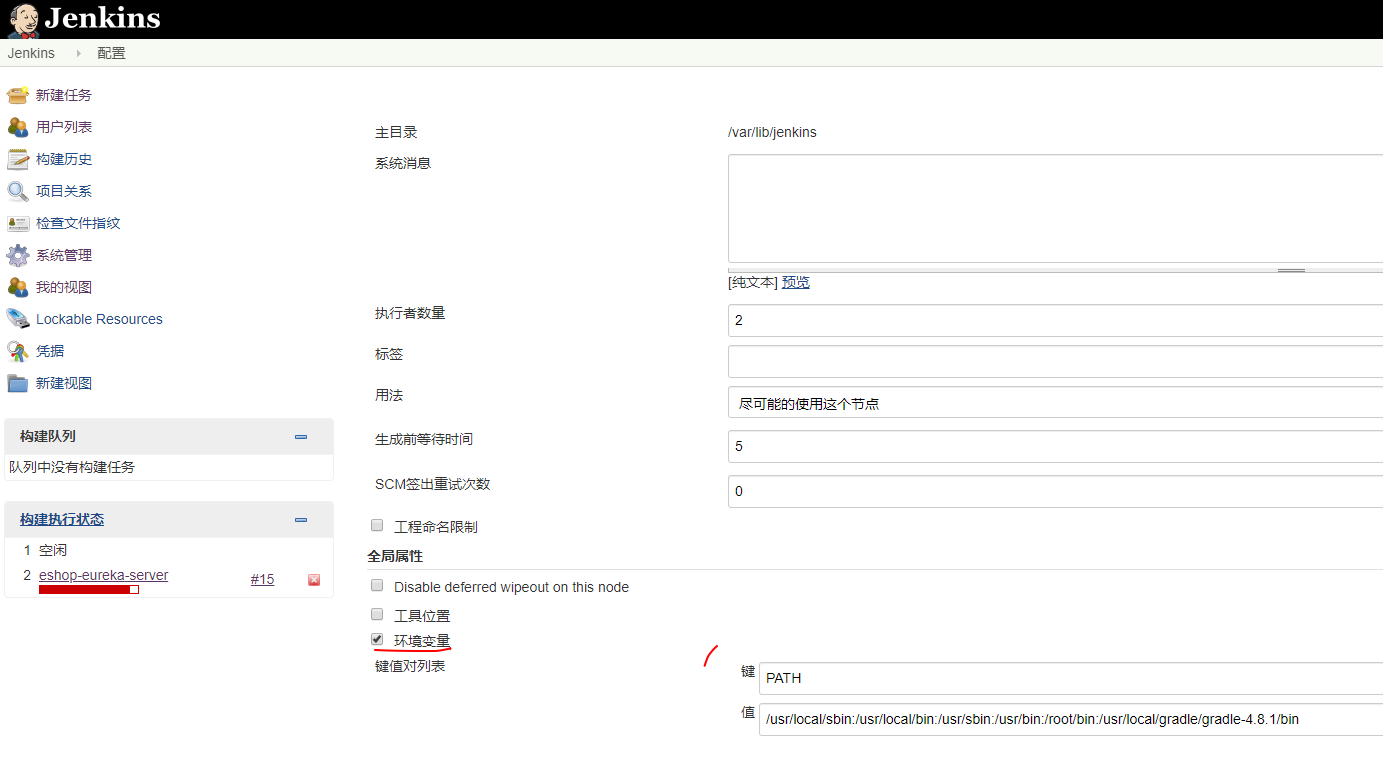The height and width of the screenshot is (766, 1383).
Task: Open build #15 link
Action: [262, 579]
